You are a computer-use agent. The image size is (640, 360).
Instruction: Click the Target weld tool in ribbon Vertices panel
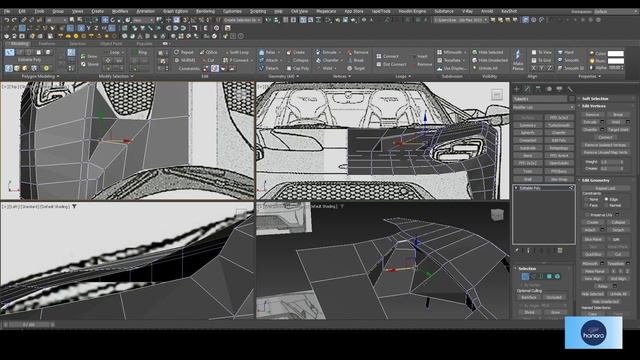click(x=356, y=68)
